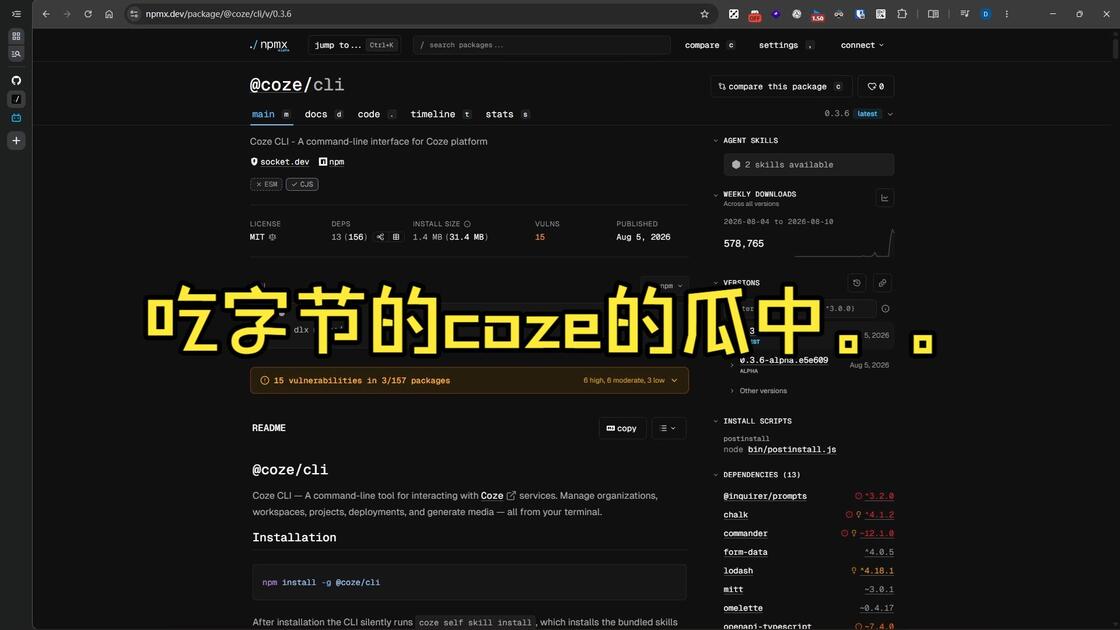Copy versions link with chain icon

coord(882,283)
